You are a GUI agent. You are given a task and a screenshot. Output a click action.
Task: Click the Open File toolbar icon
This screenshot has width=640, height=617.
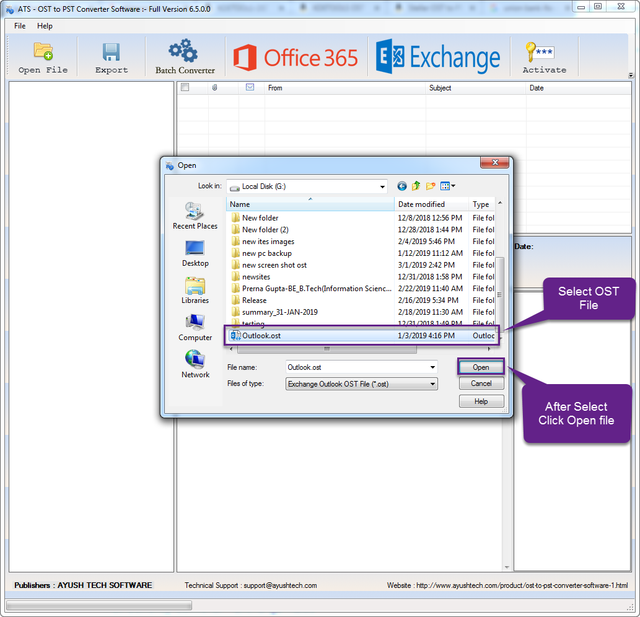(43, 57)
